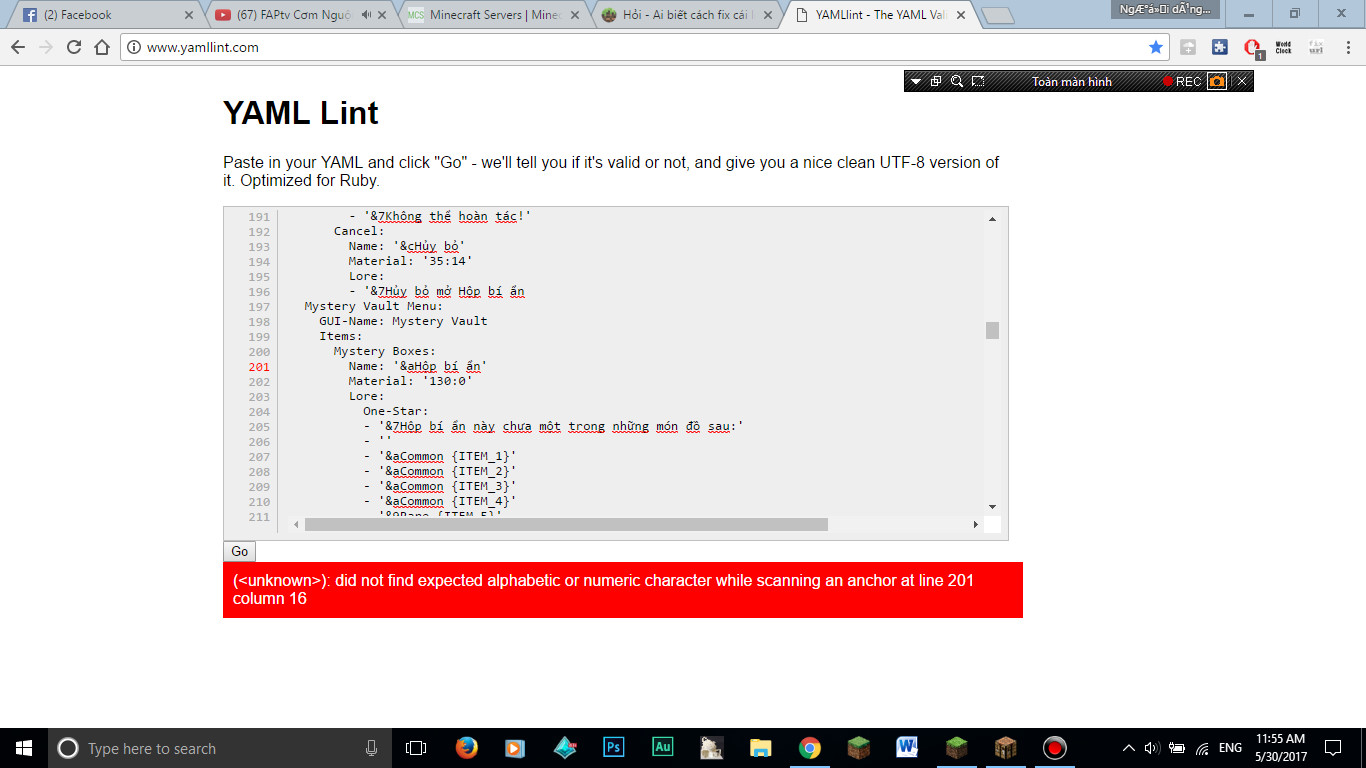Click the red error message banner

pyautogui.click(x=623, y=590)
